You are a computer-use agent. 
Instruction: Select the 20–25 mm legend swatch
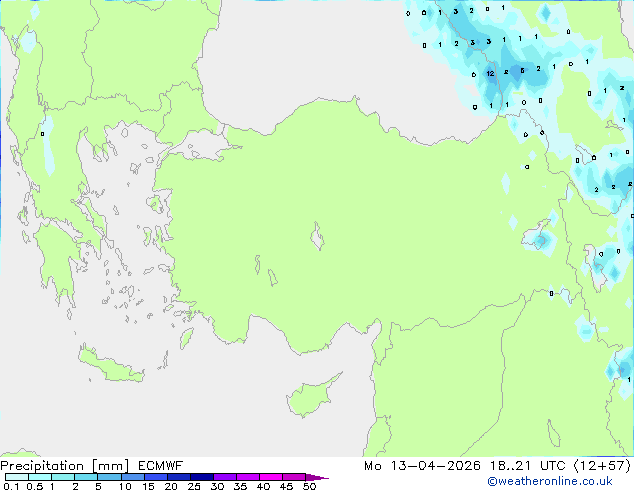click(178, 477)
